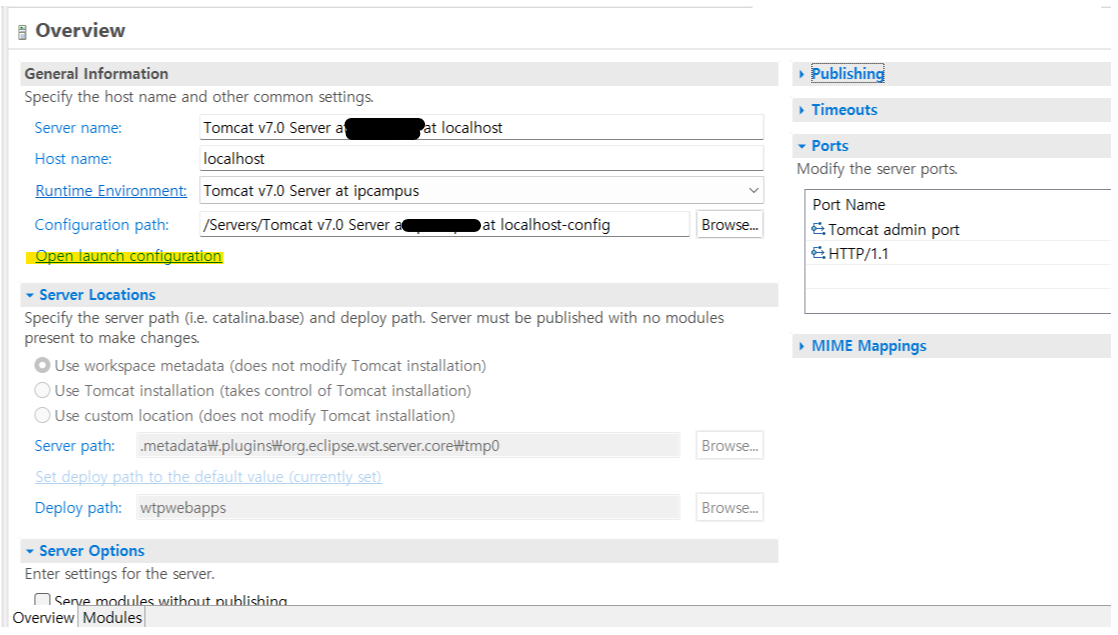Click the Port Name column header
Viewport: 1118px width, 635px height.
pos(848,205)
